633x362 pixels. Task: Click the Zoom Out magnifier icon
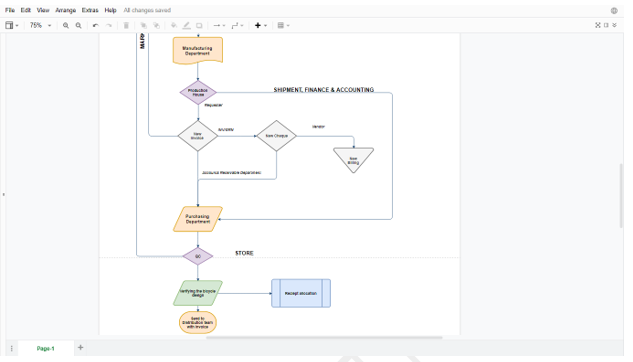coord(79,25)
